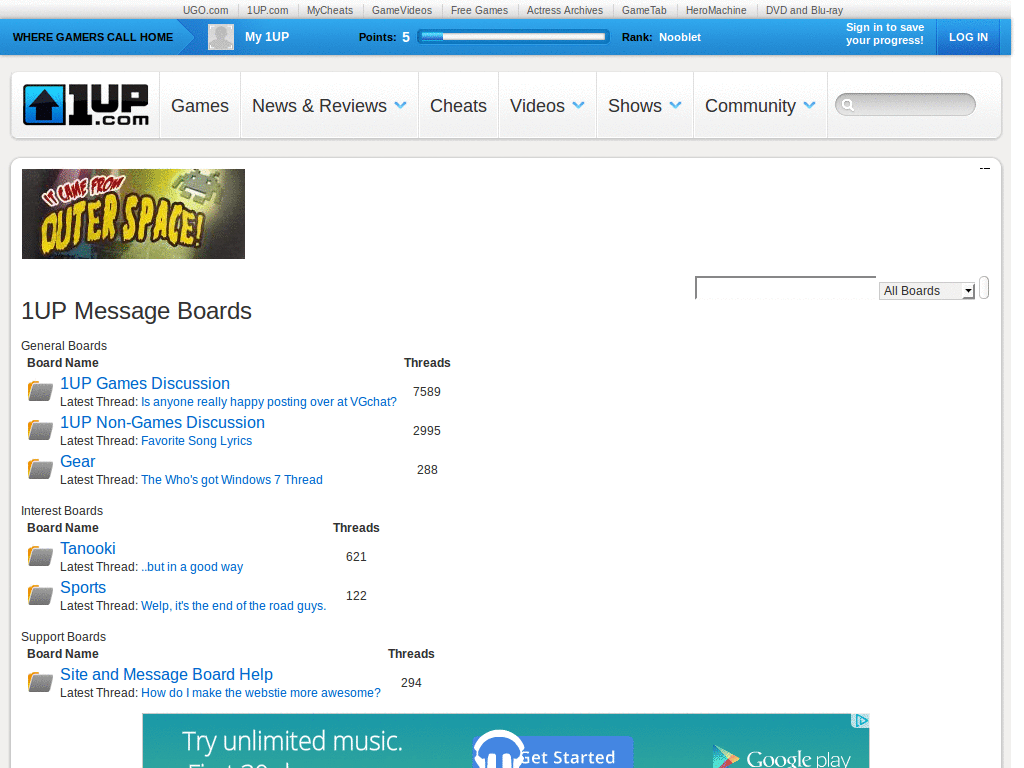The width and height of the screenshot is (1024, 768).
Task: Open the Tanooki board
Action: 88,549
